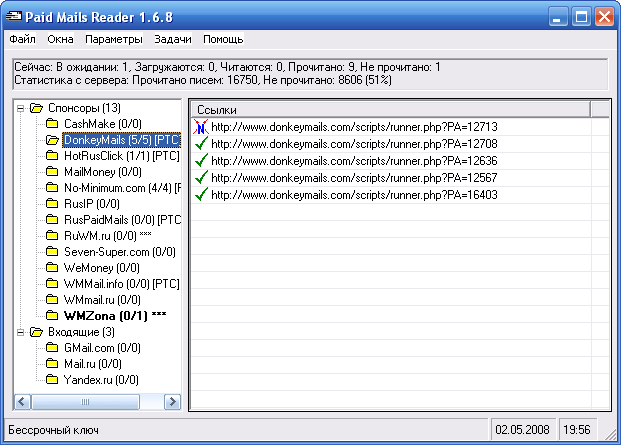Click the horizontal scrollbar thumb in sponsor tree
621x445 pixels.
click(86, 402)
